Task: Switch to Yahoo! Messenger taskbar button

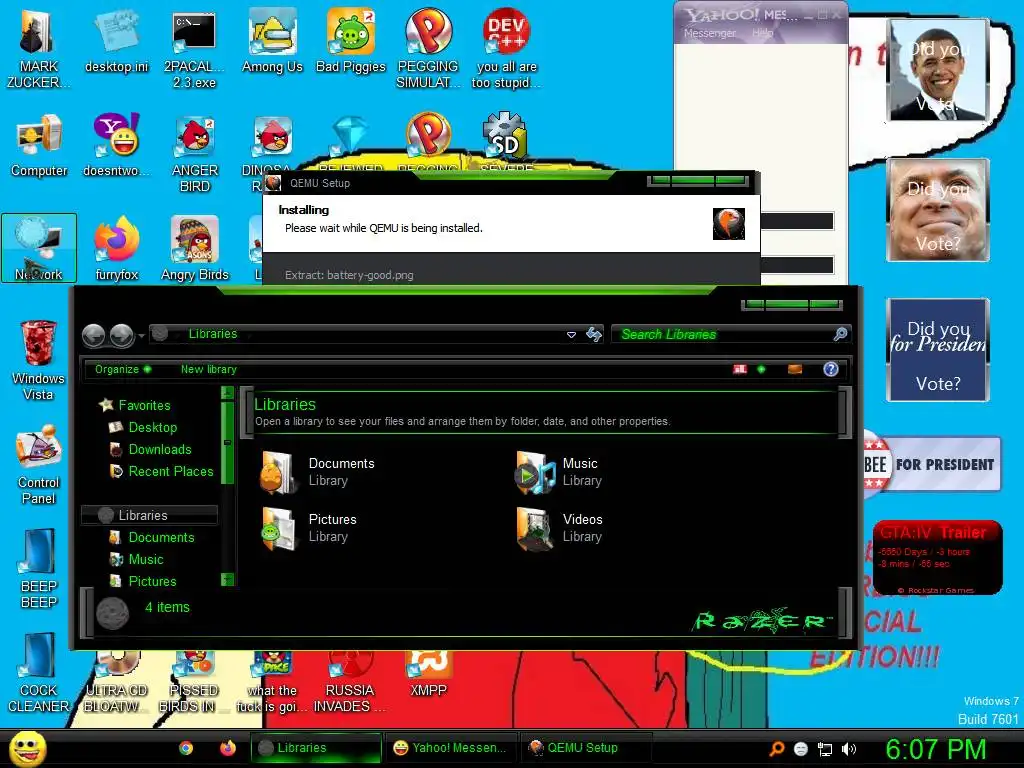Action: 452,748
